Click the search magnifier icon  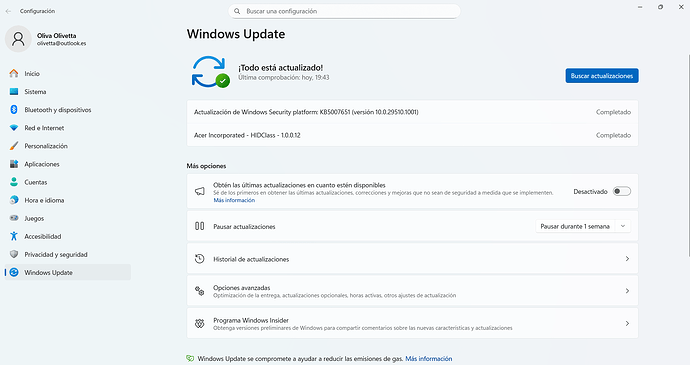pyautogui.click(x=237, y=11)
